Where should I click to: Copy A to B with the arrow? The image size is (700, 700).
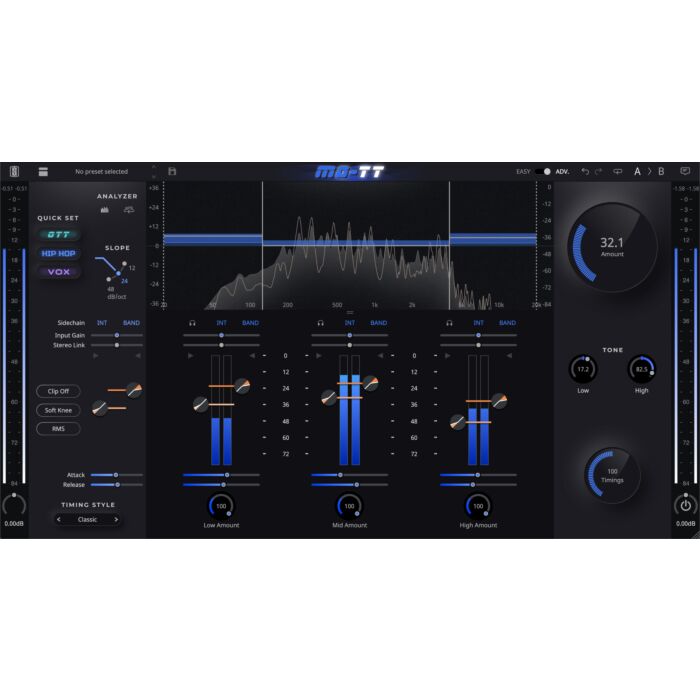(x=650, y=171)
